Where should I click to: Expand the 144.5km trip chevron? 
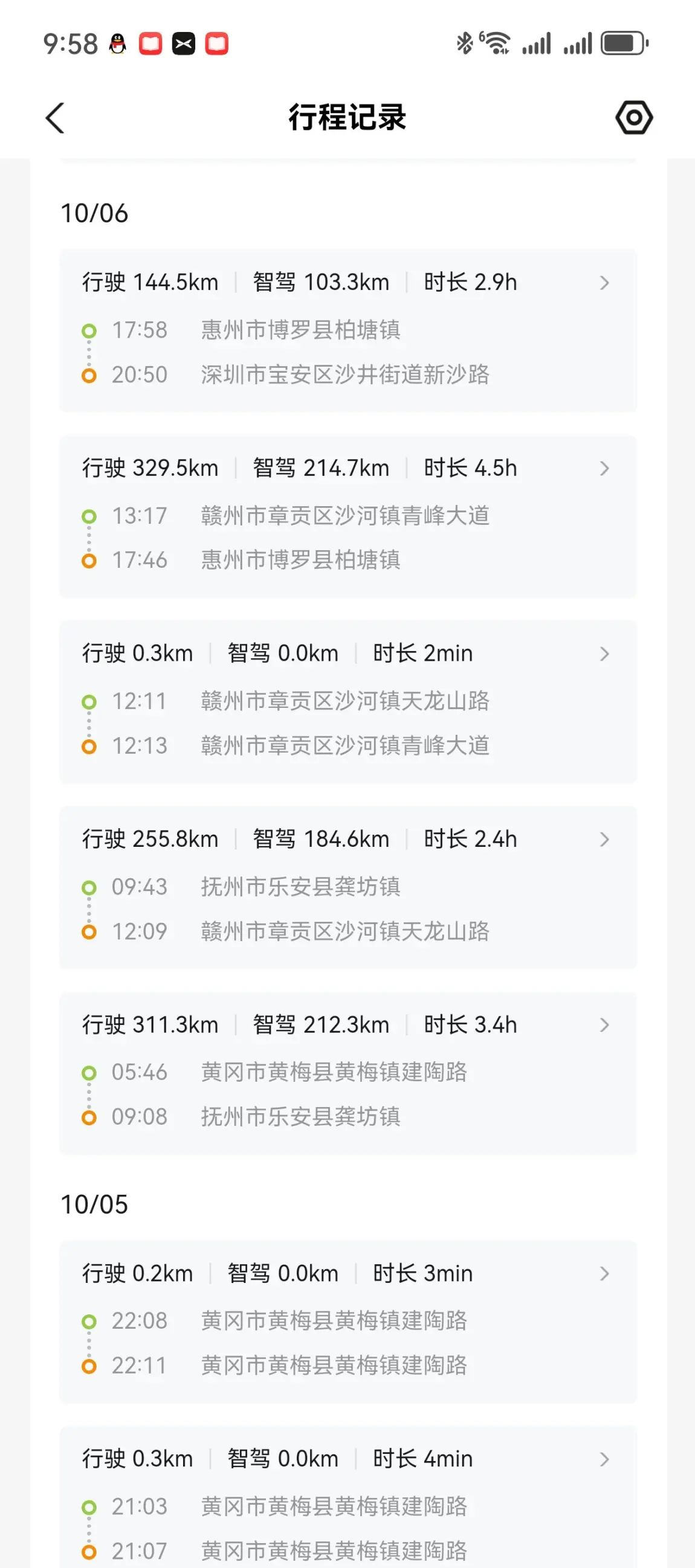point(604,283)
